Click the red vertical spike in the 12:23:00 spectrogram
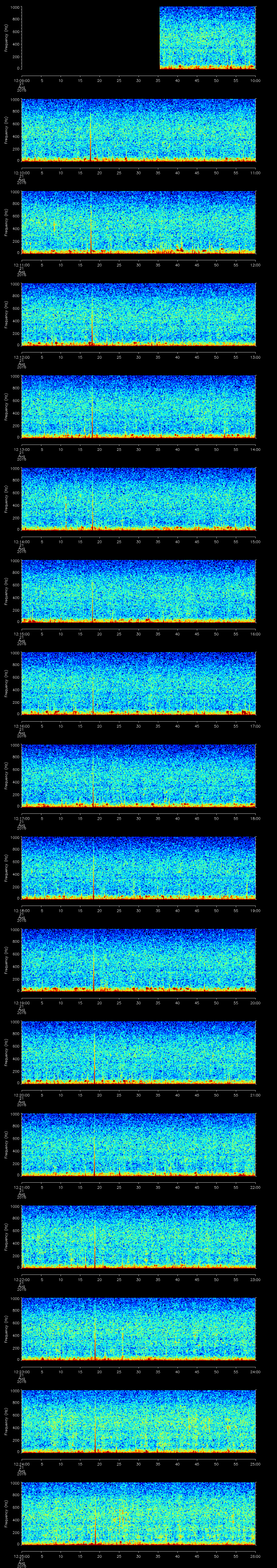277x1568 pixels. pyautogui.click(x=95, y=1339)
